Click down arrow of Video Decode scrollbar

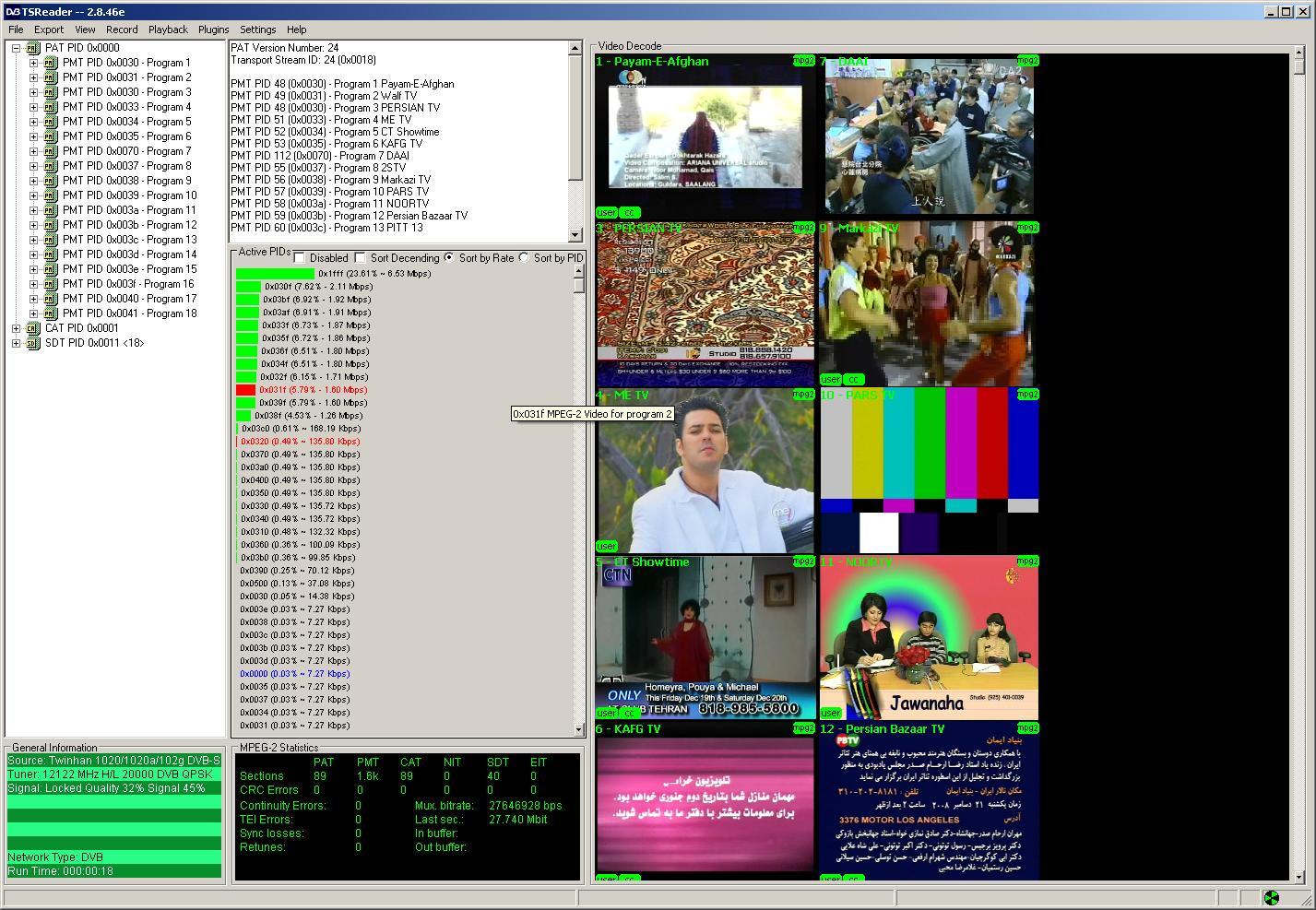(1299, 877)
